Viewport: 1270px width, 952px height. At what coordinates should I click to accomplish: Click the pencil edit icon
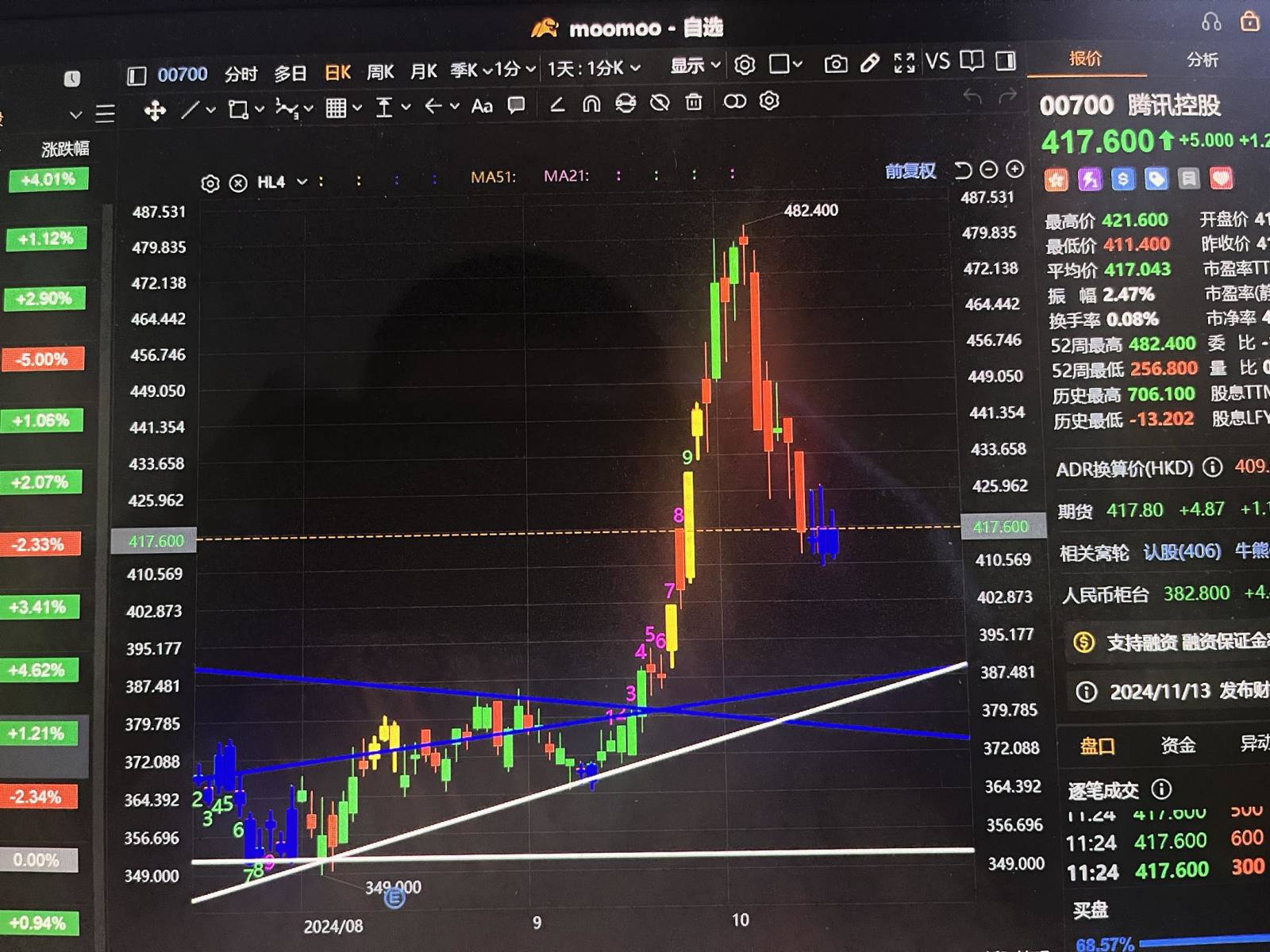coord(870,63)
